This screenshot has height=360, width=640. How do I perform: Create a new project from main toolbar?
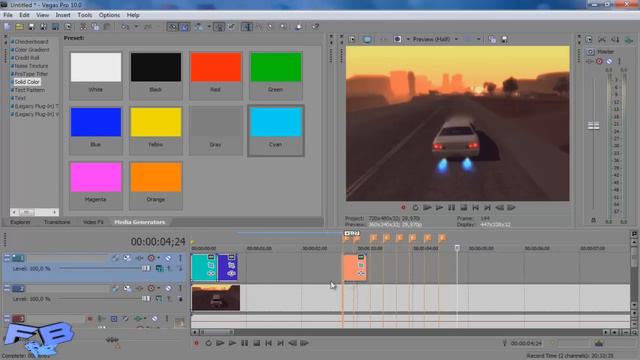pos(7,27)
